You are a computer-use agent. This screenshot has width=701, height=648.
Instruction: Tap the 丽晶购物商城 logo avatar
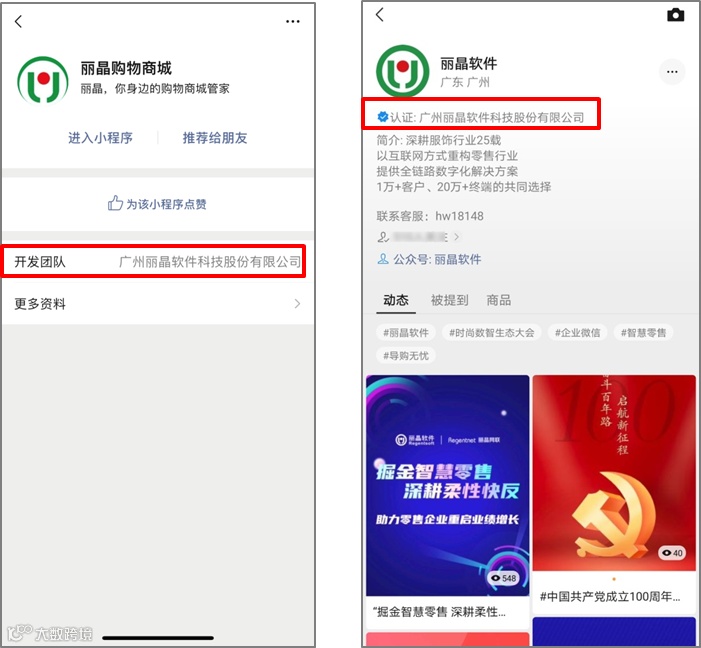[43, 80]
